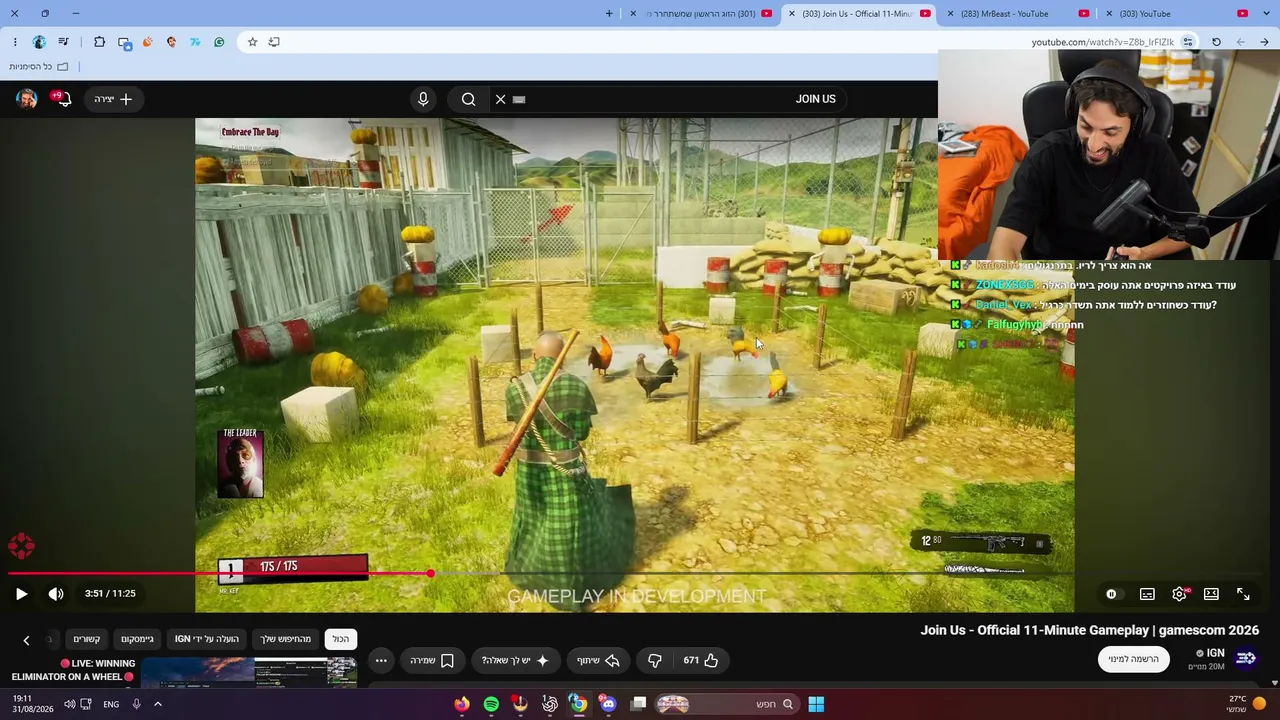Open the taskbar volume control

[x=69, y=704]
